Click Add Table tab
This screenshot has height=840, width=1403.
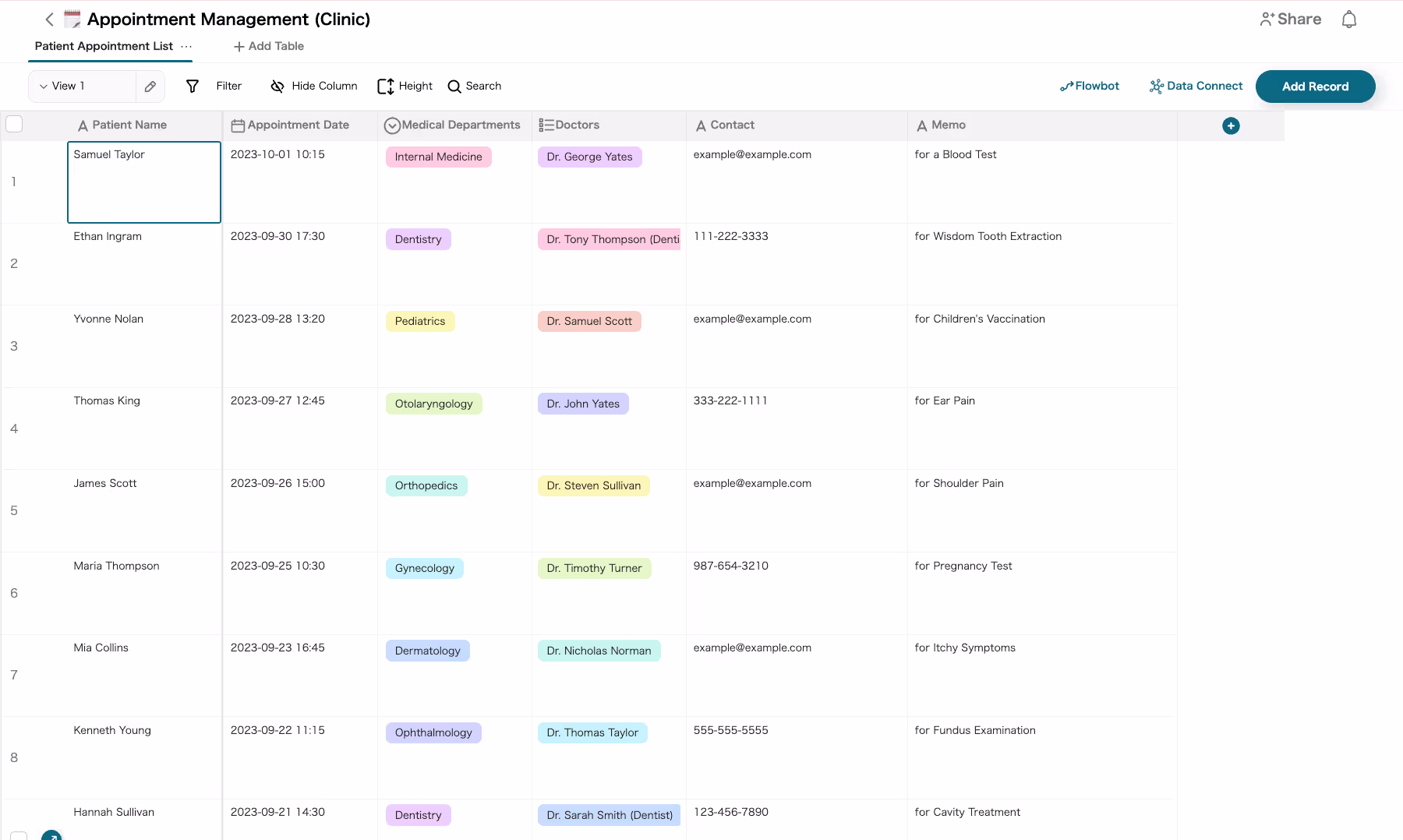(x=269, y=47)
